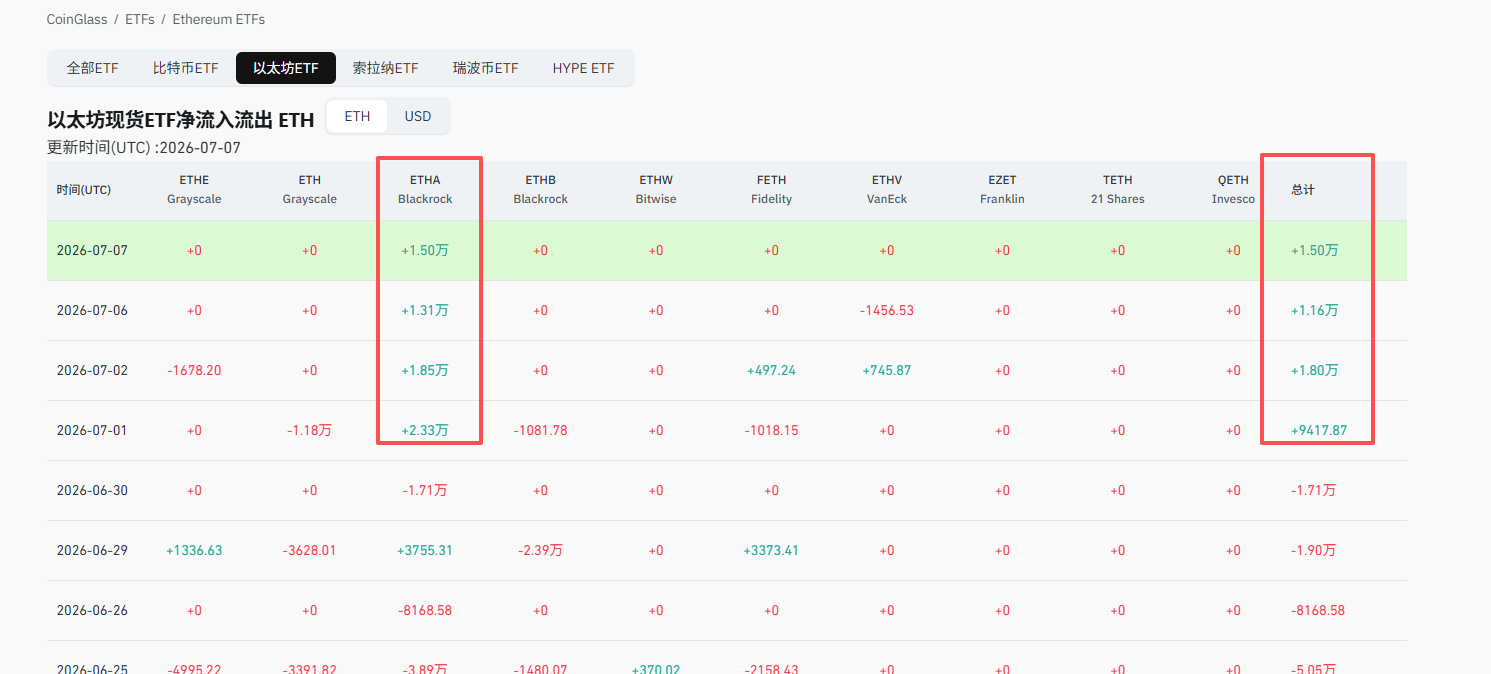Click the QETH Invesco column header
Screen dimensions: 1491x674
[1233, 190]
